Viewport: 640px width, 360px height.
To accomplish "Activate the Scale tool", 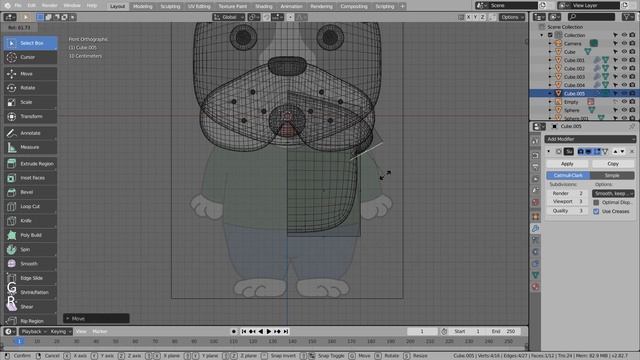I will click(x=30, y=102).
